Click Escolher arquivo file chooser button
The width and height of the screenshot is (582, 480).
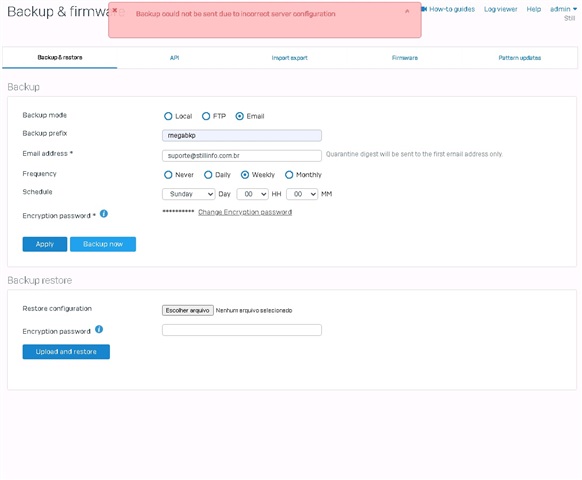(x=187, y=310)
